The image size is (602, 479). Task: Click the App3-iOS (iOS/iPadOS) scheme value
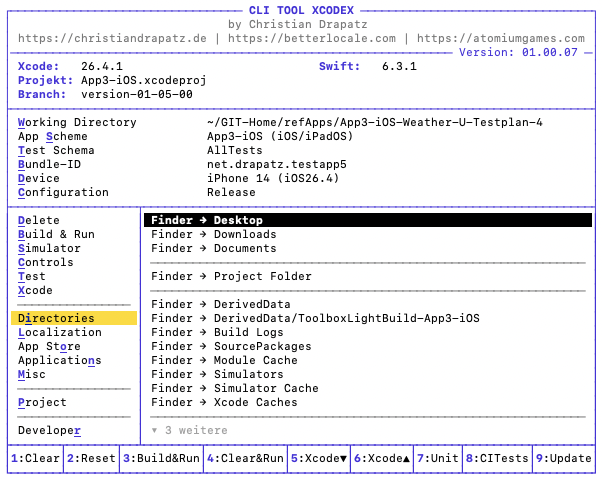280,136
